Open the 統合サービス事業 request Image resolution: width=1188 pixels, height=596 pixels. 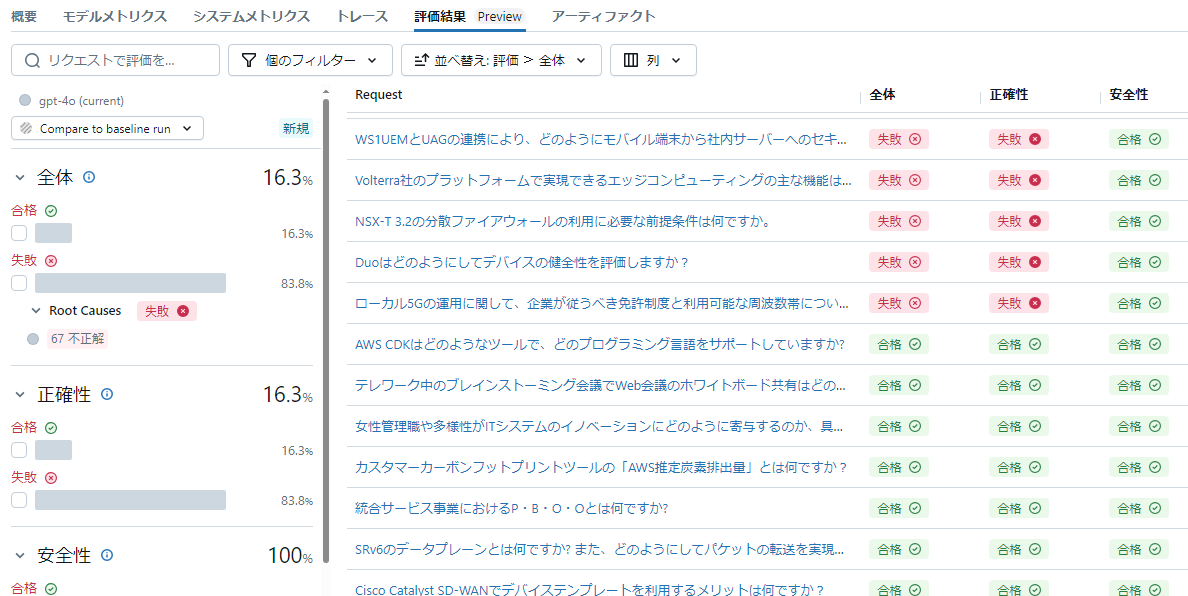click(x=511, y=507)
